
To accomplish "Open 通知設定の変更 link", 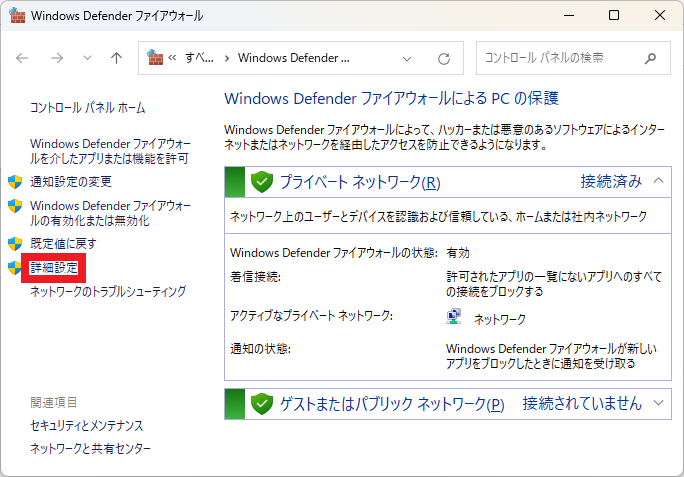I will click(71, 182).
